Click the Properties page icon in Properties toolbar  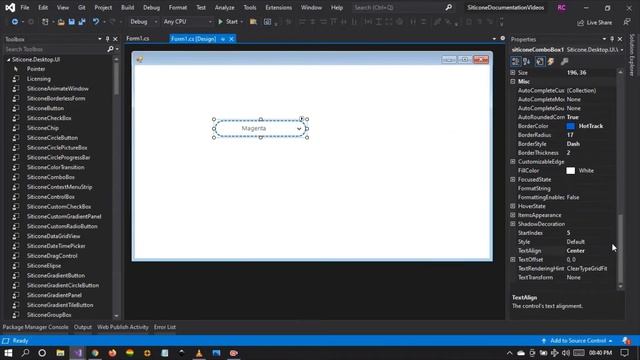point(540,62)
